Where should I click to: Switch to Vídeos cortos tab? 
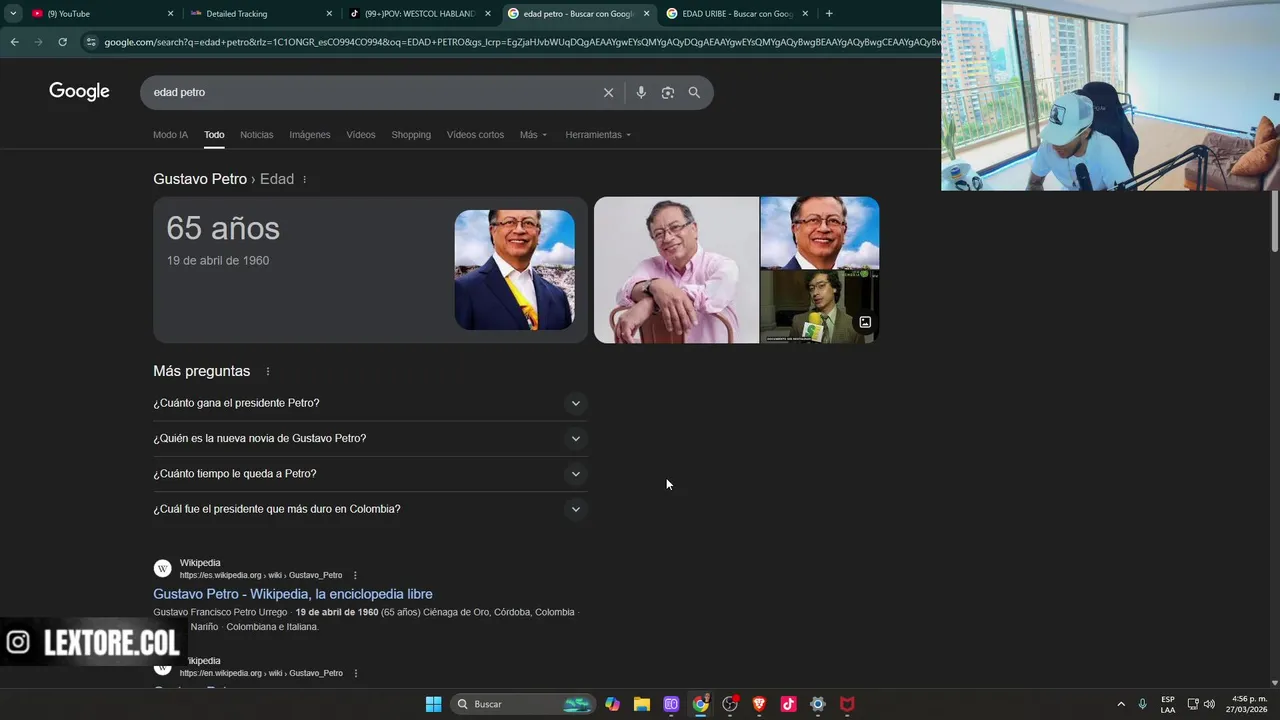coord(475,135)
